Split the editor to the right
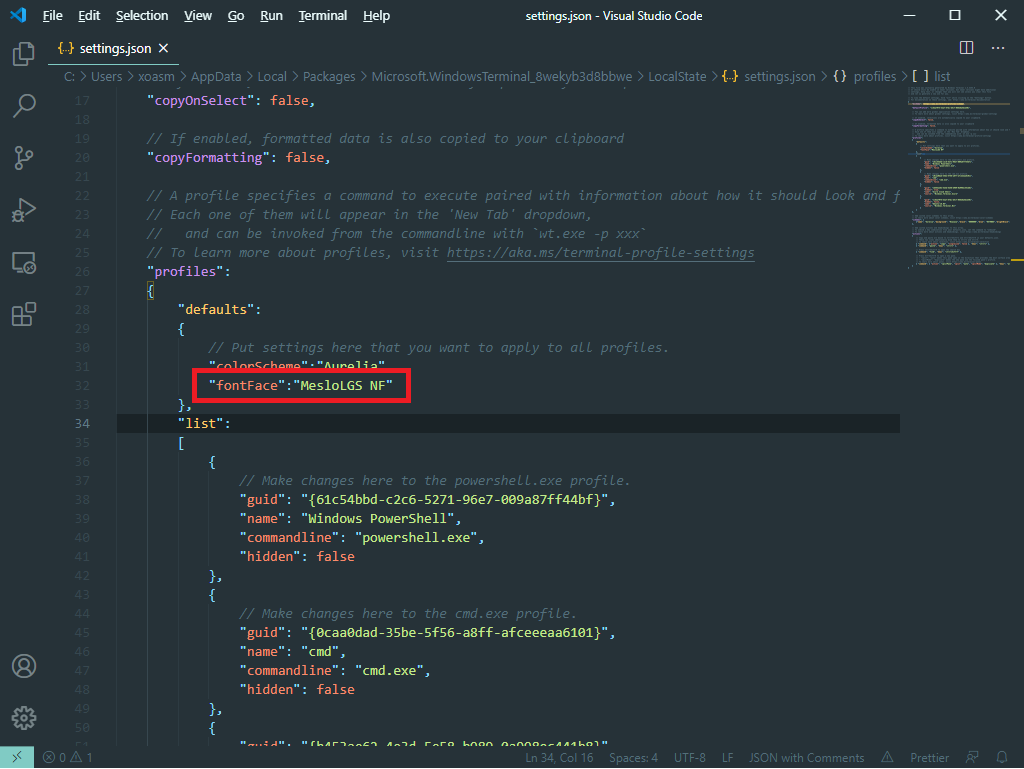The height and width of the screenshot is (769, 1024). [x=966, y=48]
